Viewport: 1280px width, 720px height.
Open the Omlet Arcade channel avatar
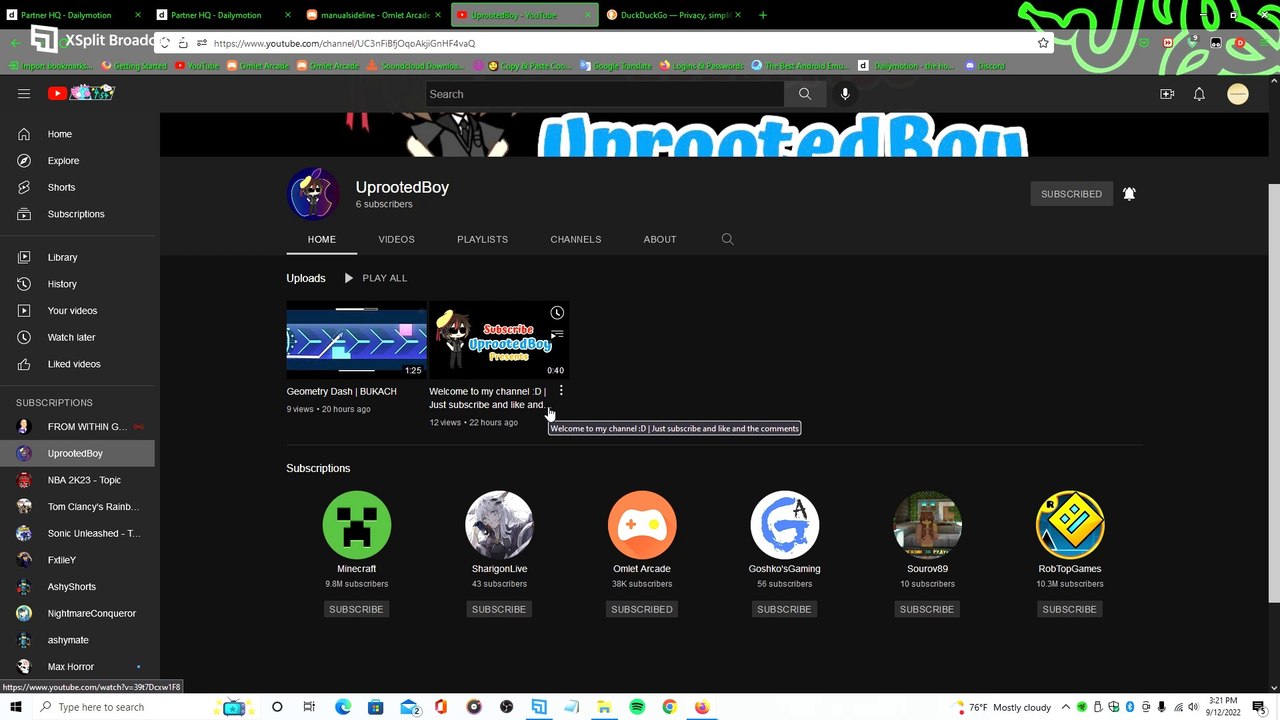(x=642, y=524)
